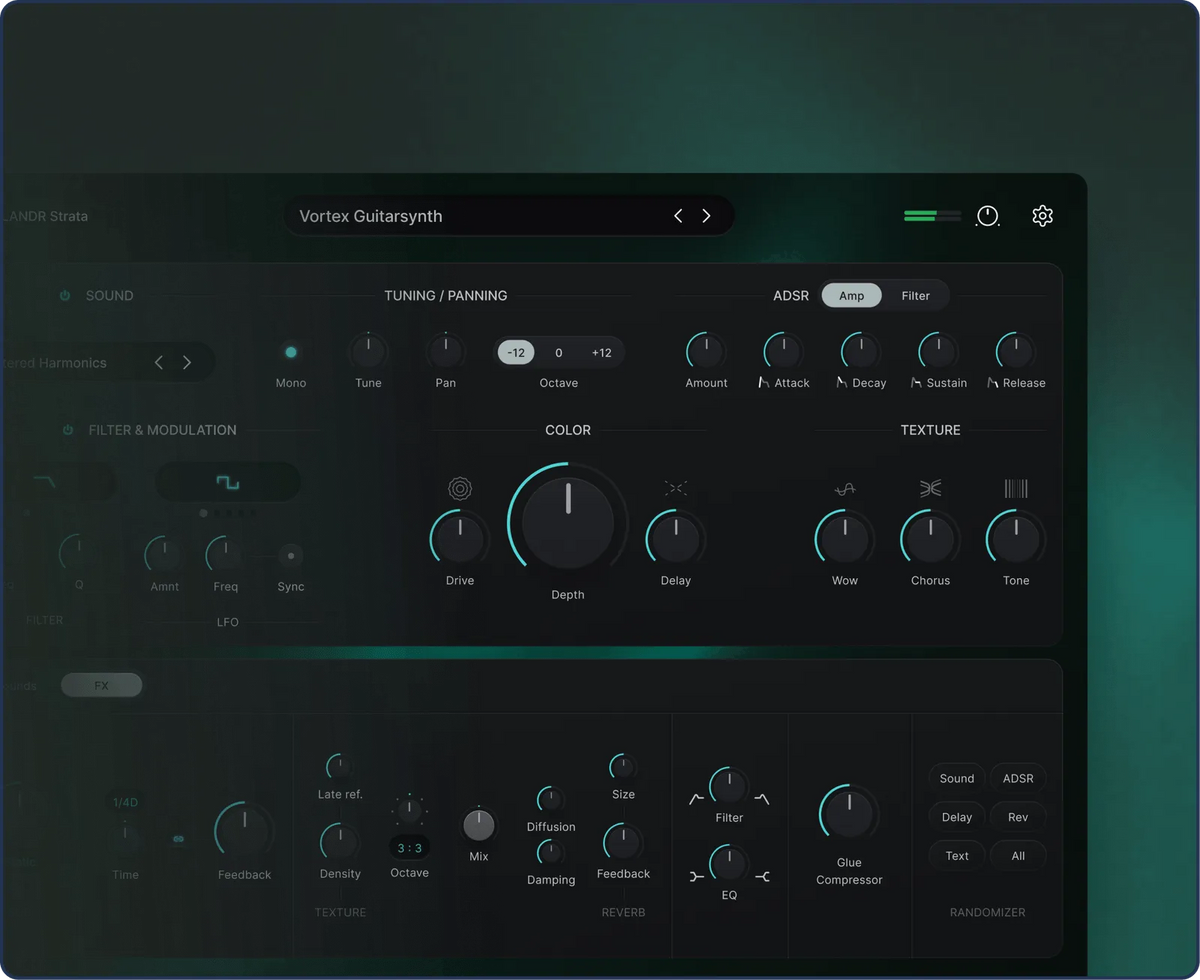
Task: Click the EQ shape icon right of EQ knob
Action: (x=762, y=877)
